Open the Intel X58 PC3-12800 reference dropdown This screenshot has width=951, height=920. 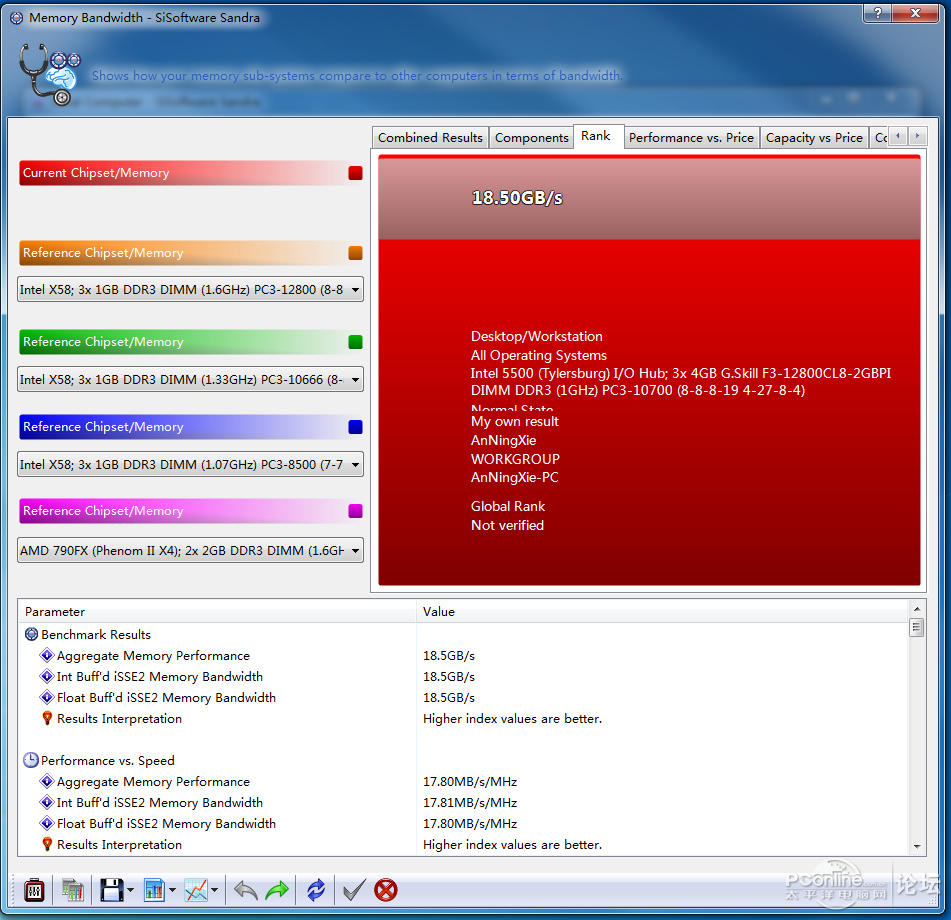point(190,290)
